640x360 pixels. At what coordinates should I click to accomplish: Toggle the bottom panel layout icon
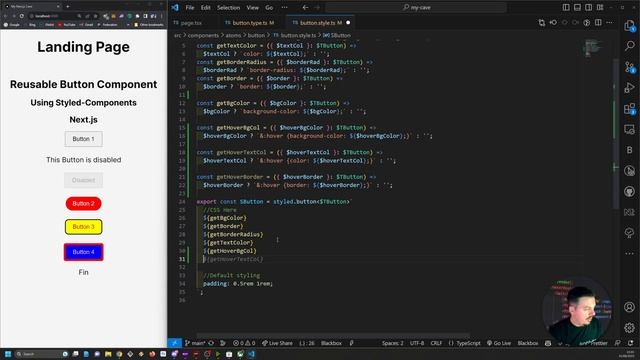click(x=577, y=7)
